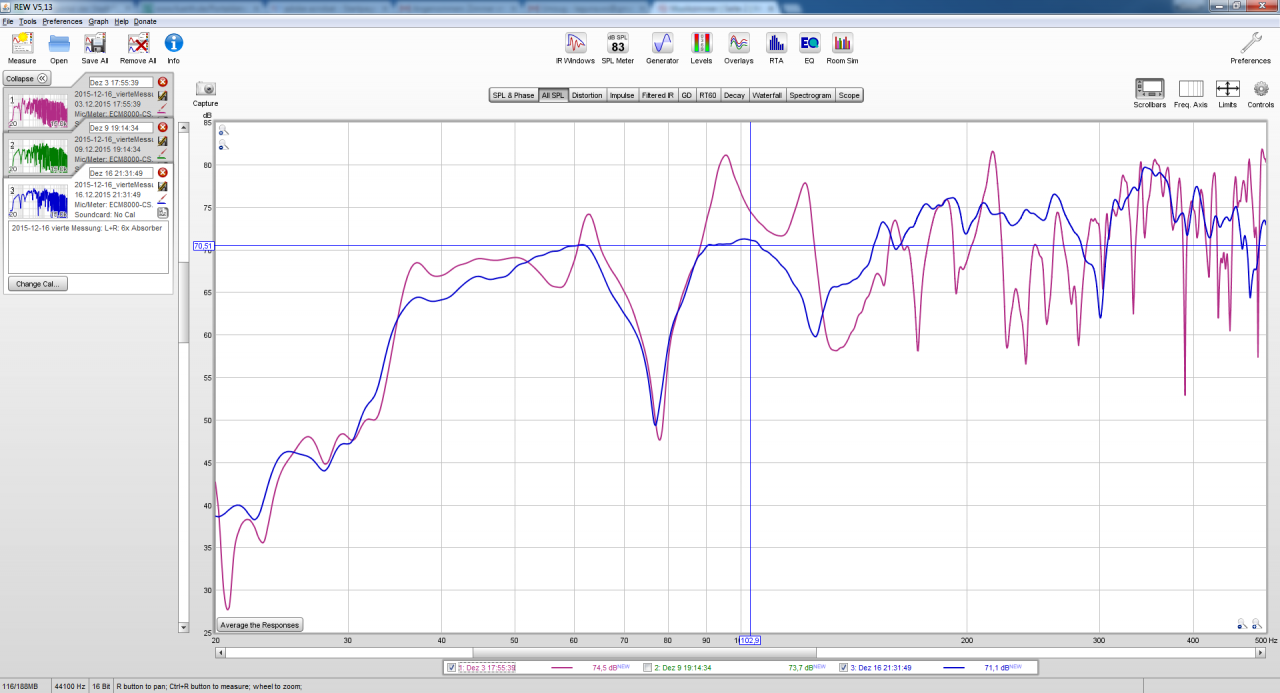Open the Impulse tab

pos(622,95)
